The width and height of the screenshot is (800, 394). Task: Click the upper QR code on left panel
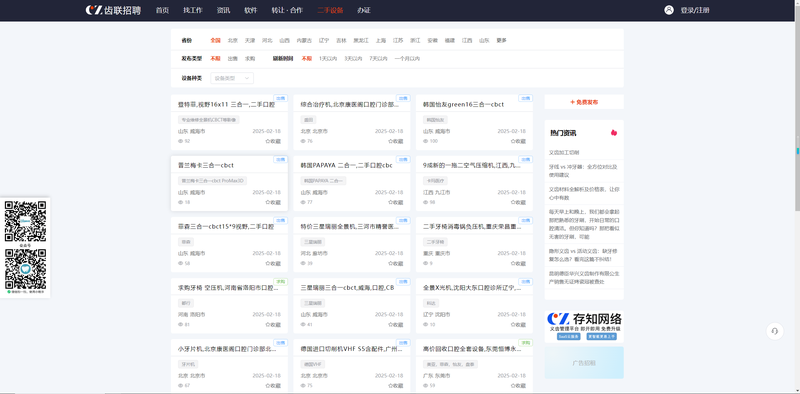(25, 221)
